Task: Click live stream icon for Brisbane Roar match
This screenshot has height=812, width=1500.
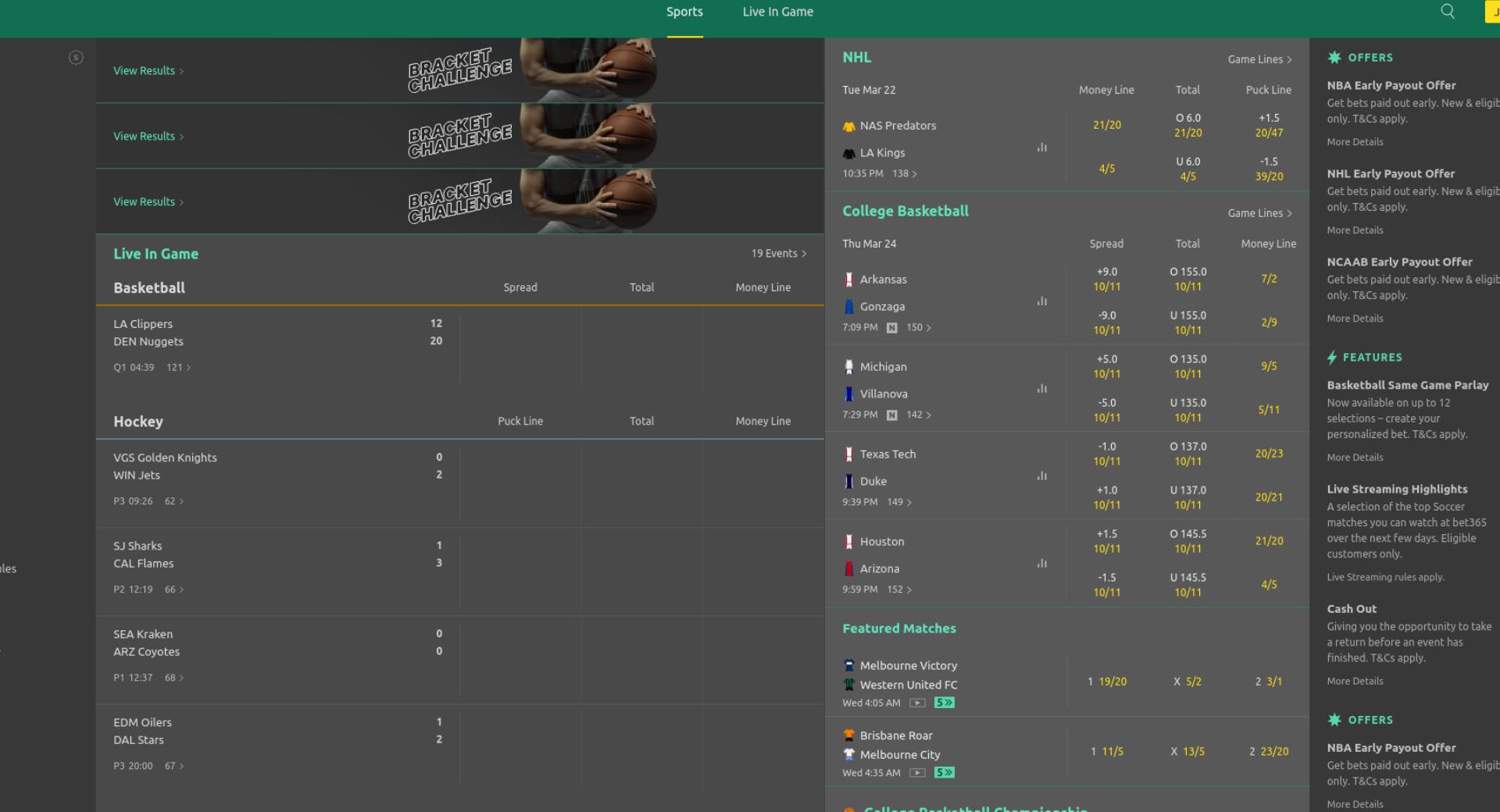Action: tap(918, 773)
